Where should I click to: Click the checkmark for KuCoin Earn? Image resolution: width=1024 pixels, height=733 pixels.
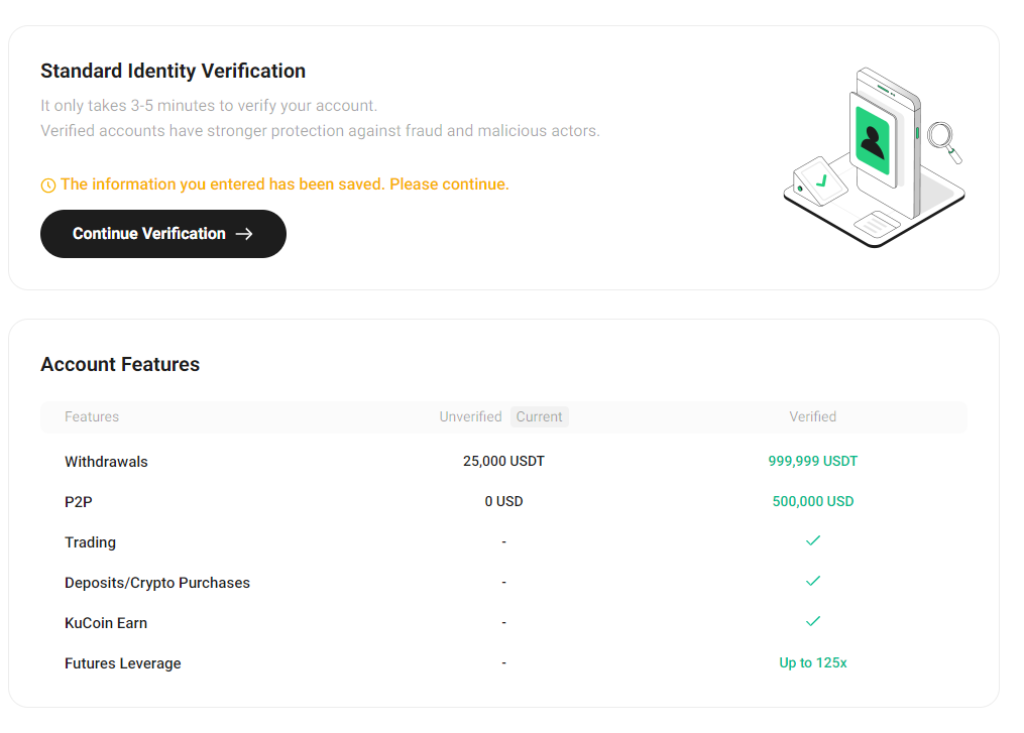(x=813, y=620)
